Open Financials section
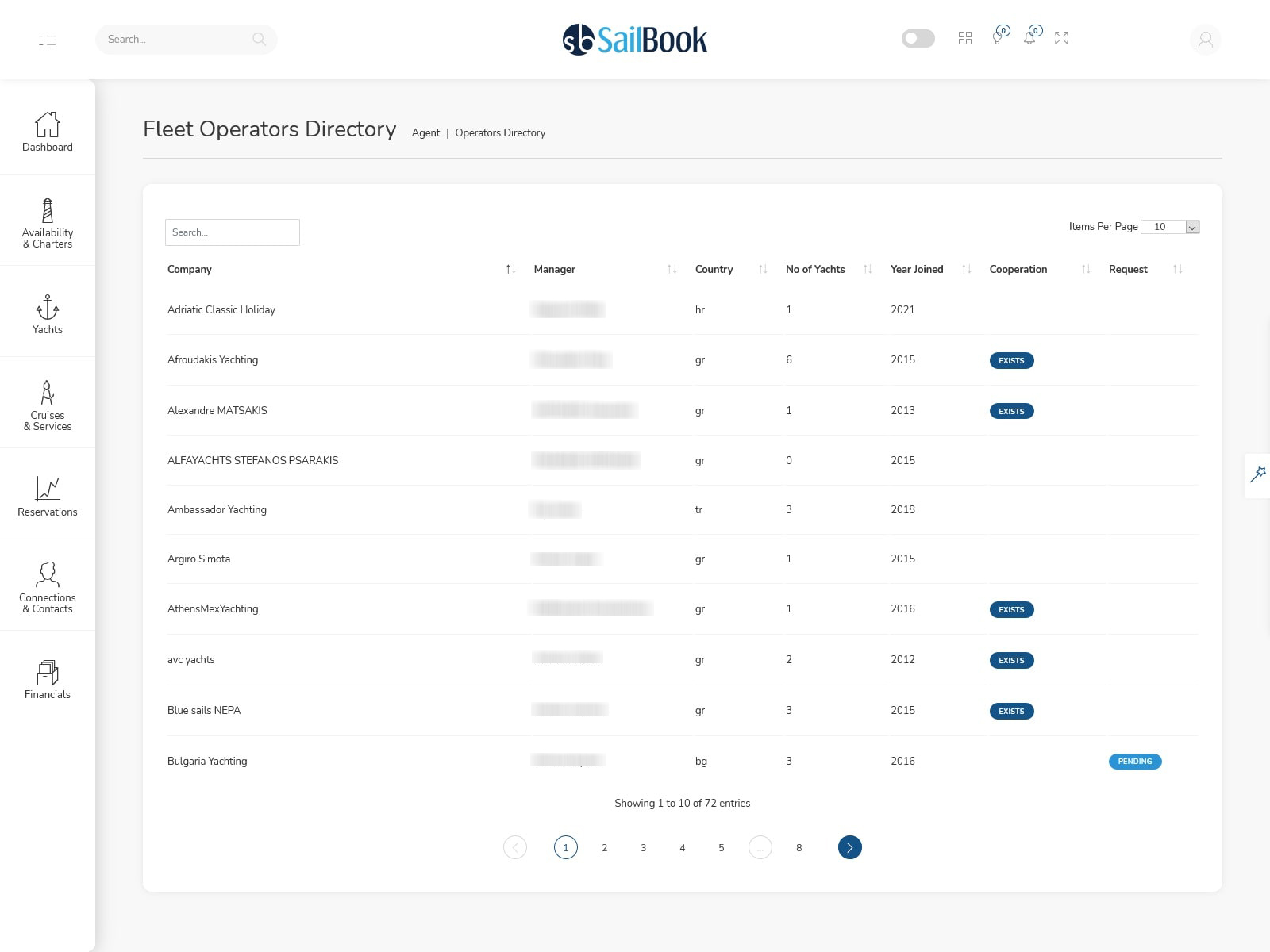1270x952 pixels. pos(48,673)
